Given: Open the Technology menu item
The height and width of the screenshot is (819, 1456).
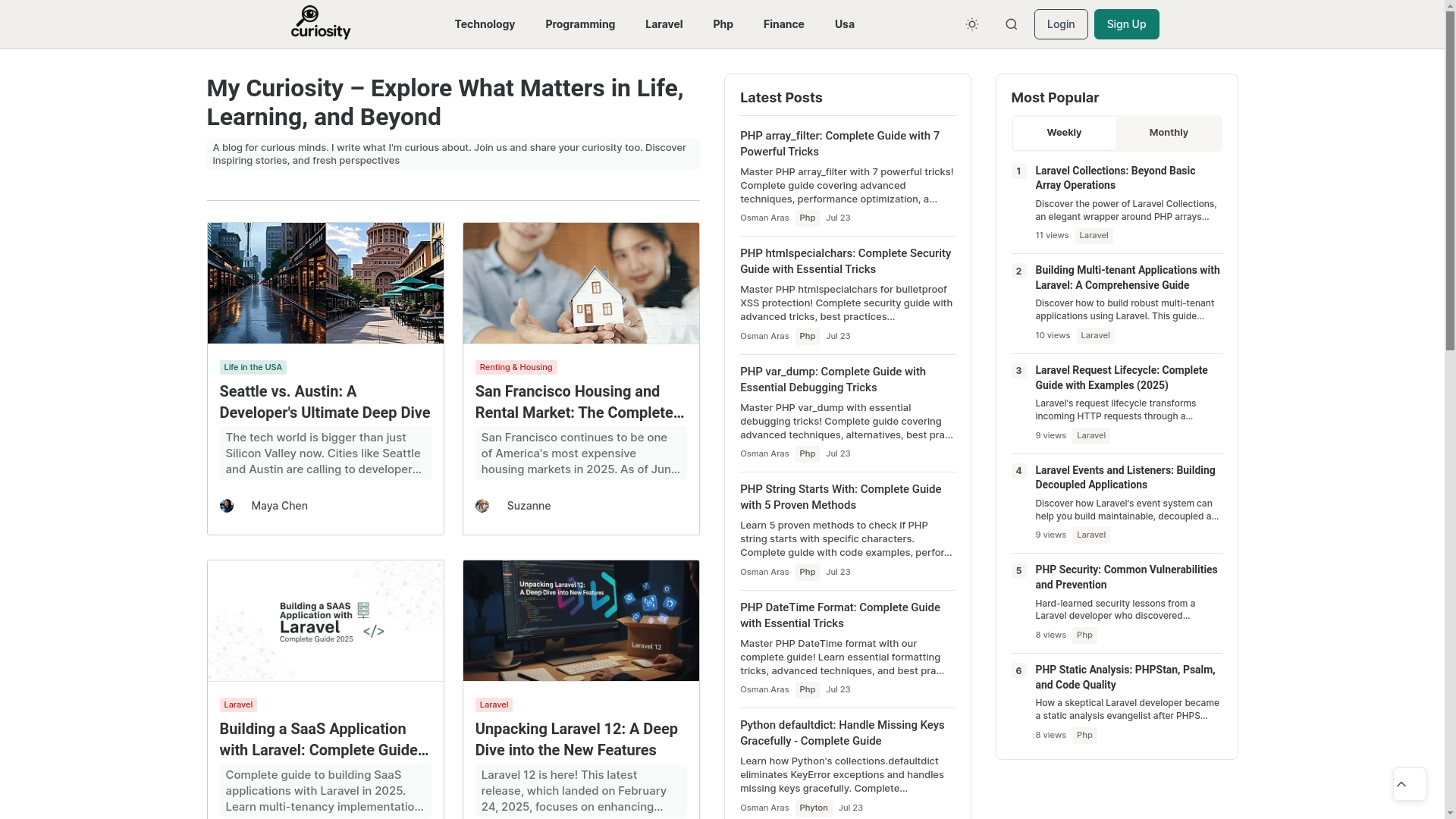Looking at the screenshot, I should tap(485, 24).
